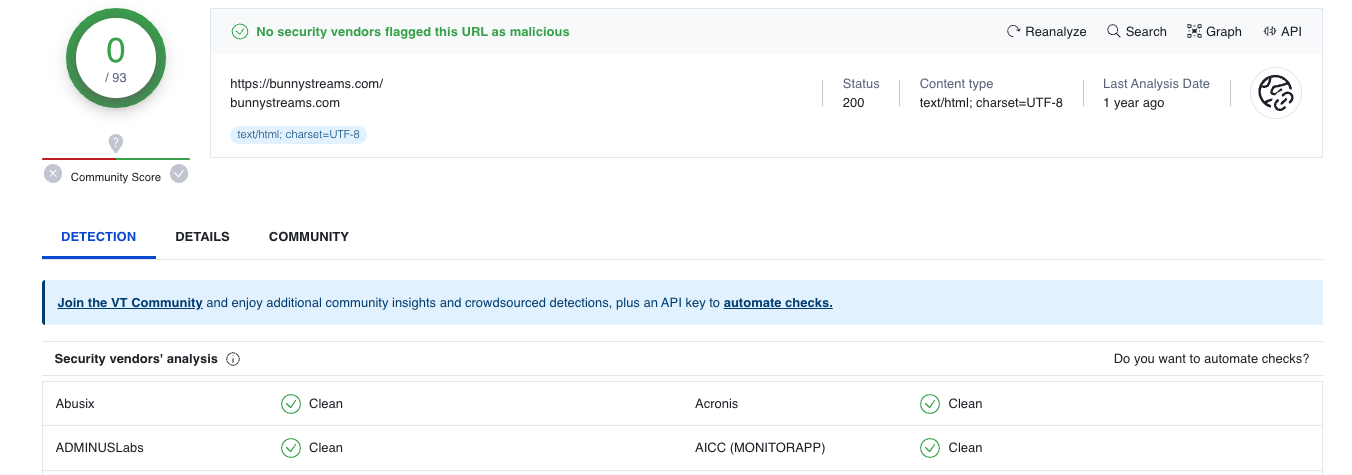
Task: Select the DETECTION tab
Action: pos(98,237)
